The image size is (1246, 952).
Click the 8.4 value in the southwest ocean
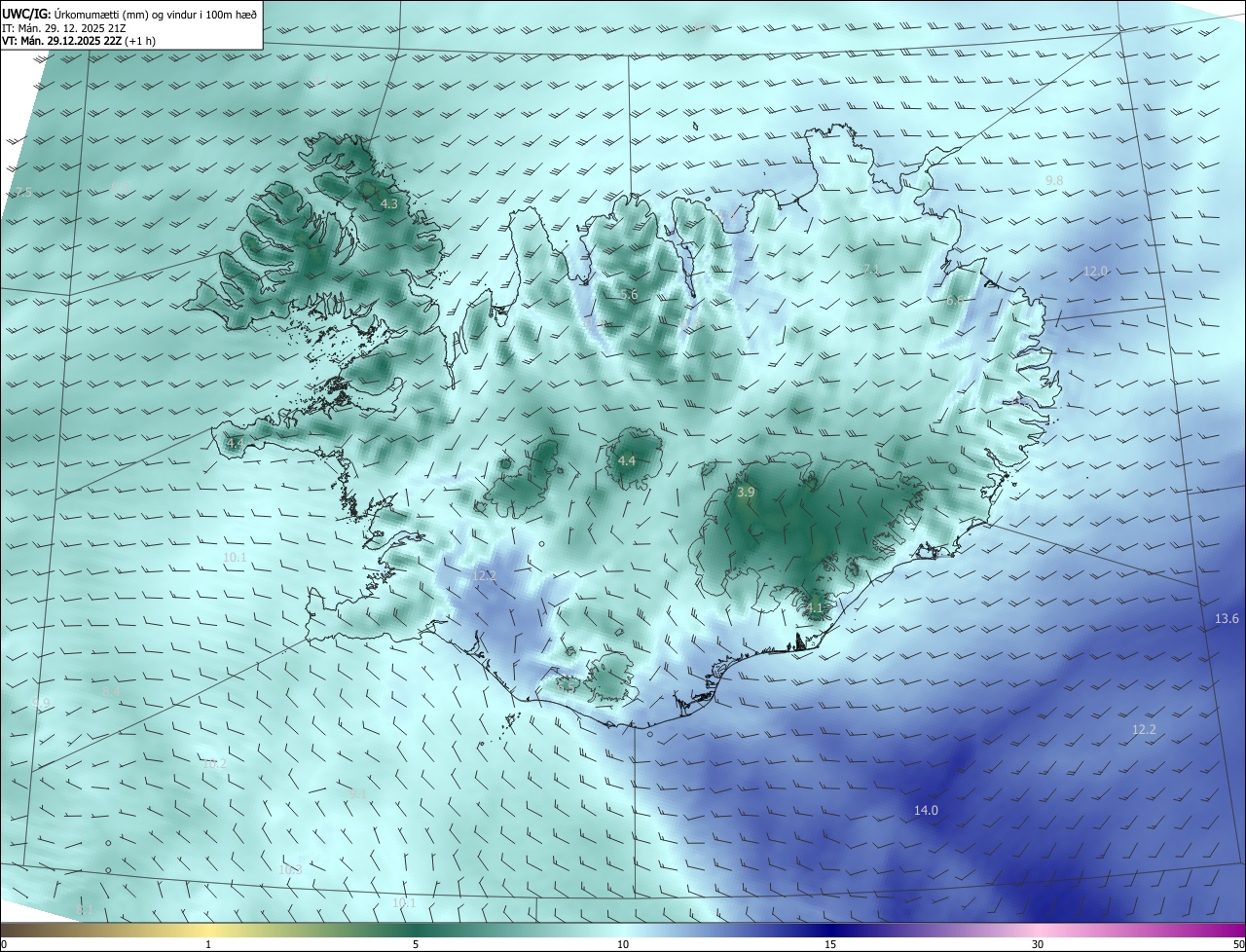pos(111,691)
